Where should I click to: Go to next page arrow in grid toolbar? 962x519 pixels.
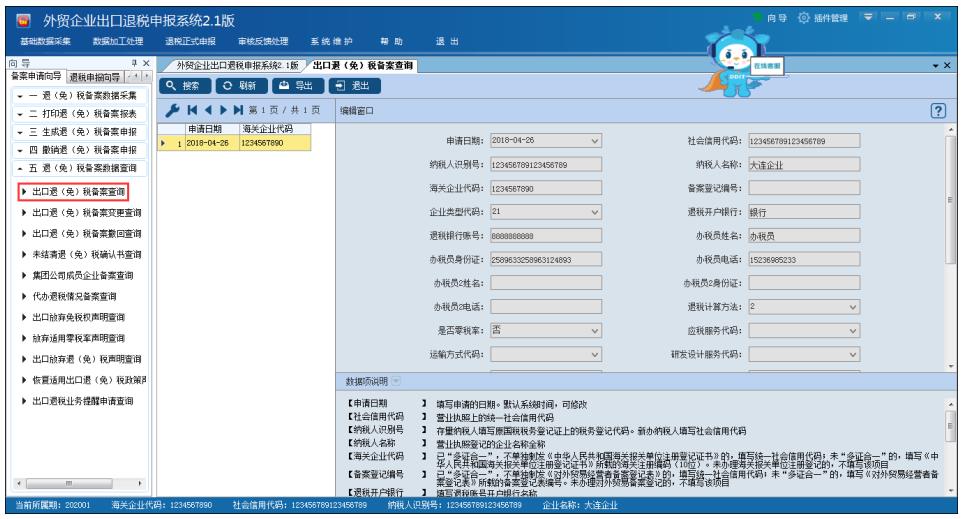click(222, 110)
